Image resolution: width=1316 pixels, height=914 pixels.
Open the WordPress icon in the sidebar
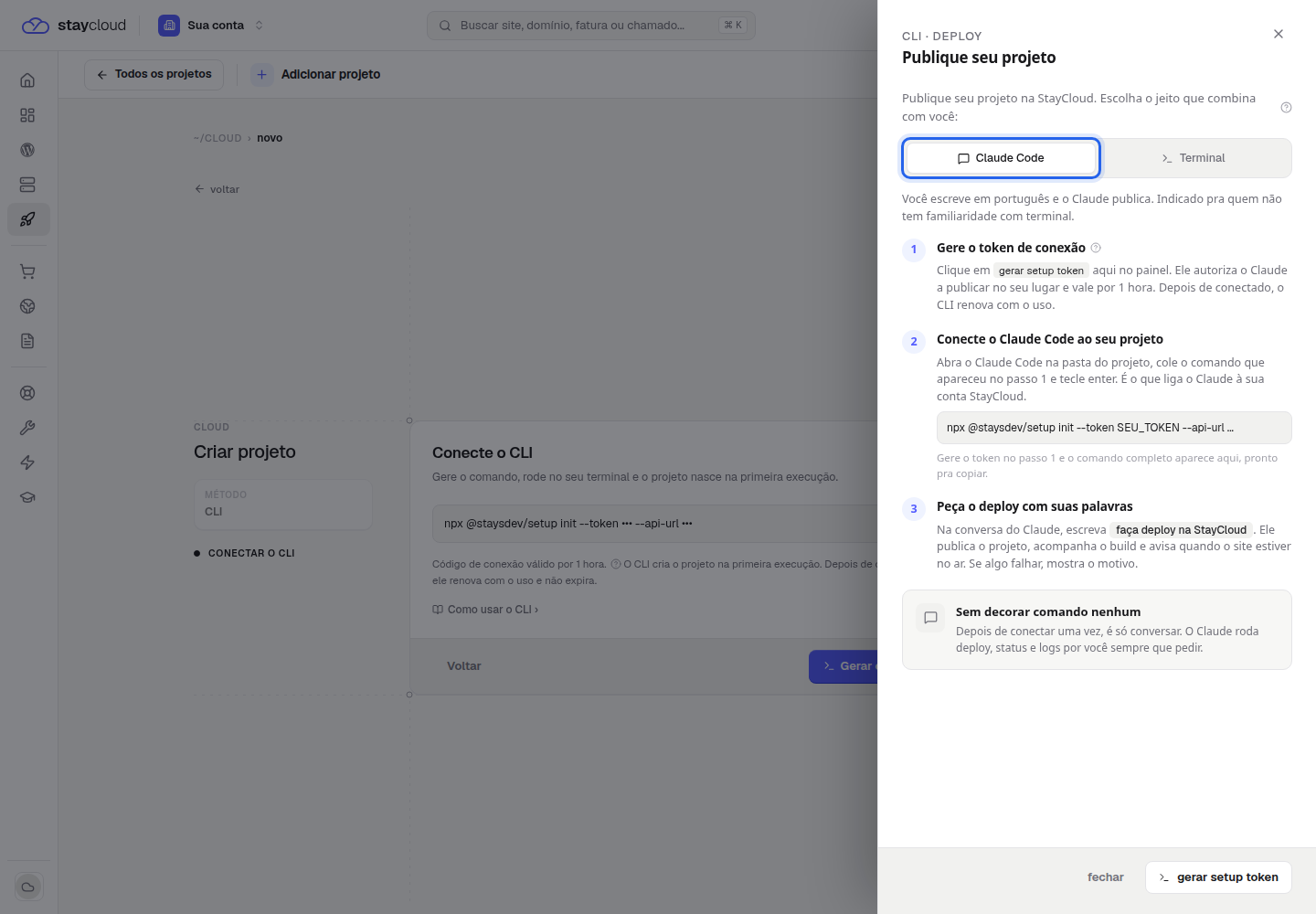click(27, 150)
